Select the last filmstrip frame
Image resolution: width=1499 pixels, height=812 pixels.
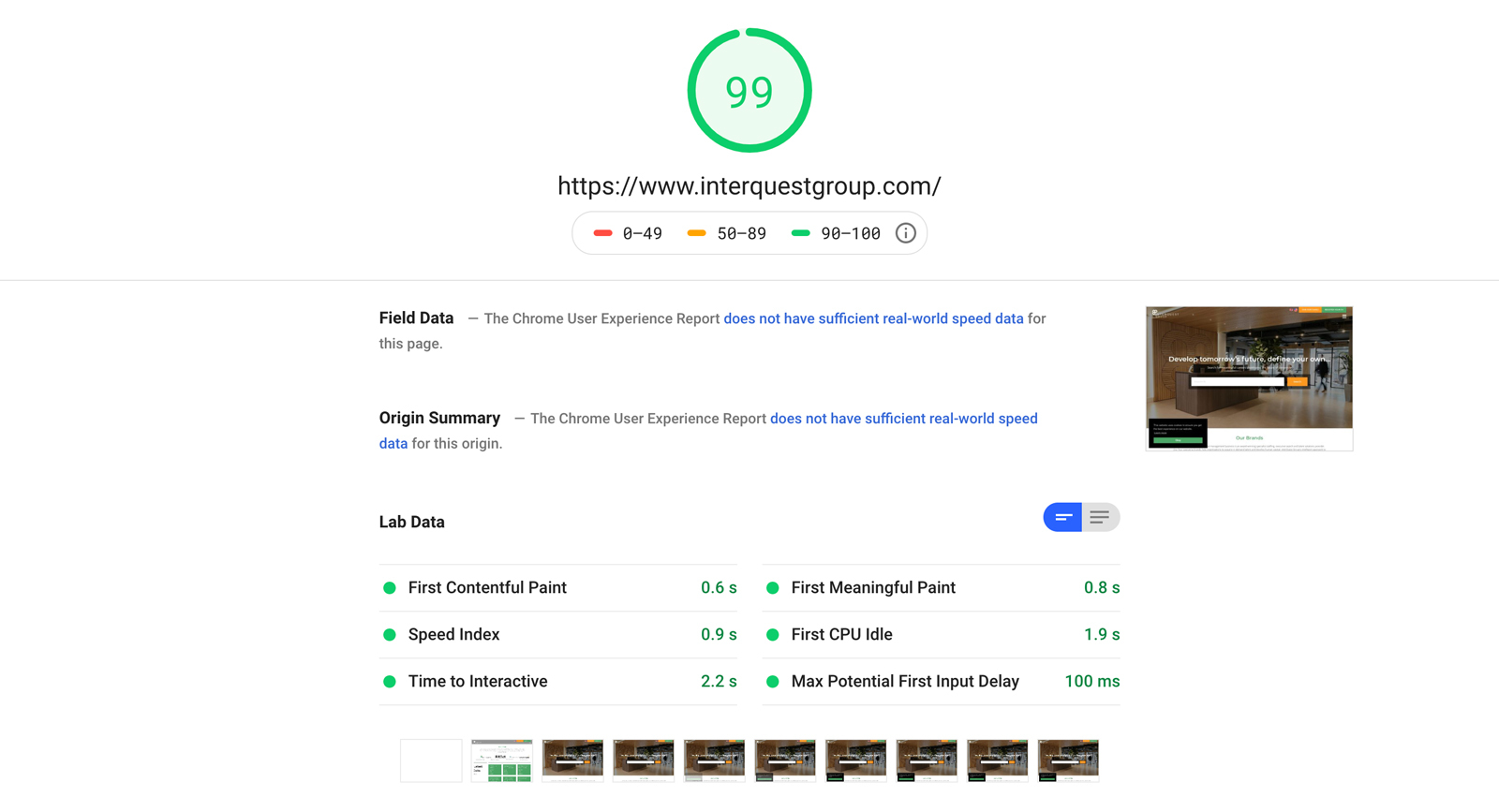[x=1068, y=760]
